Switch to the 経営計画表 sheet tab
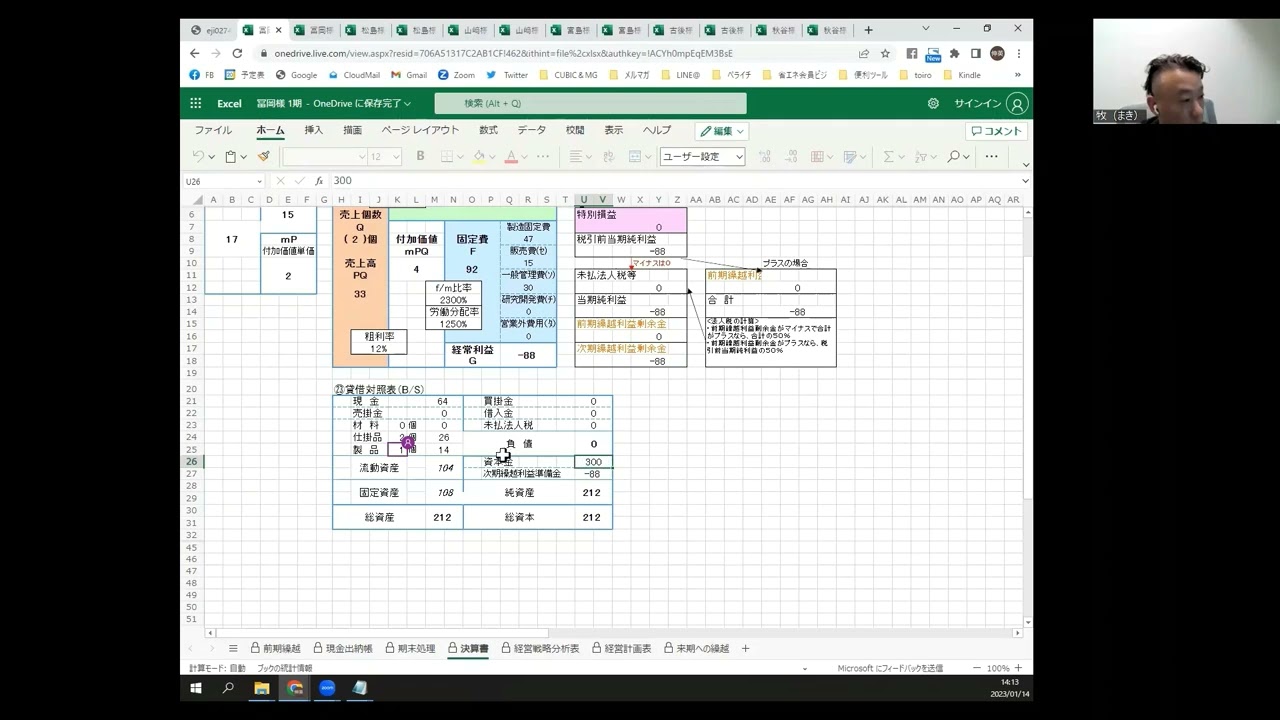 pyautogui.click(x=622, y=648)
